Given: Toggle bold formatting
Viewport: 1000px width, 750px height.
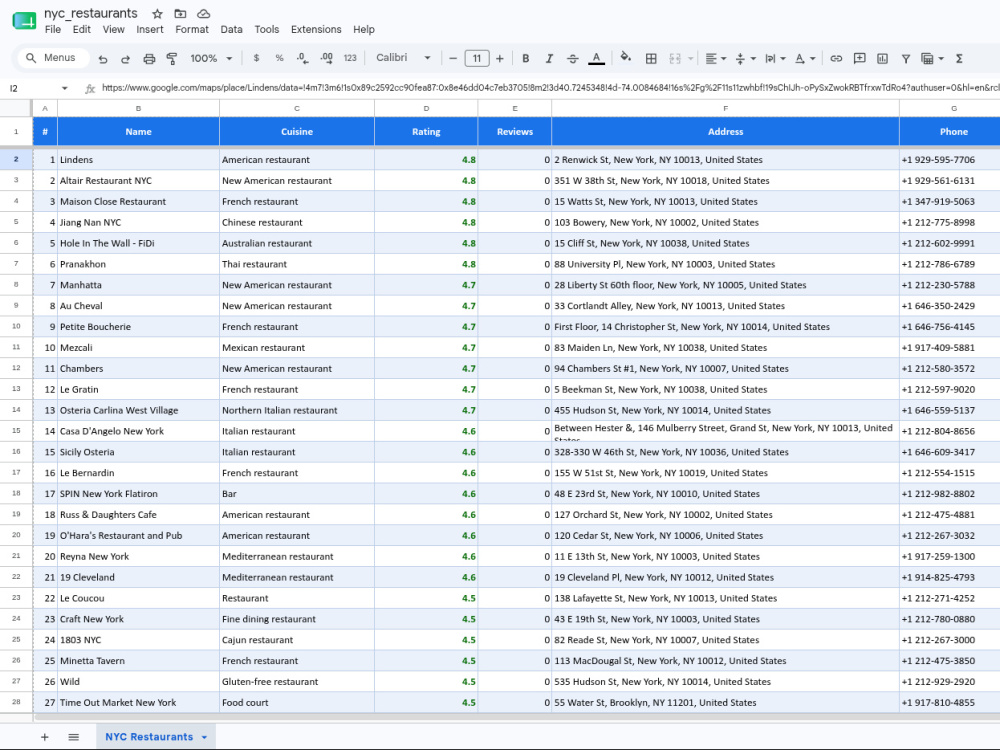Looking at the screenshot, I should (x=526, y=58).
